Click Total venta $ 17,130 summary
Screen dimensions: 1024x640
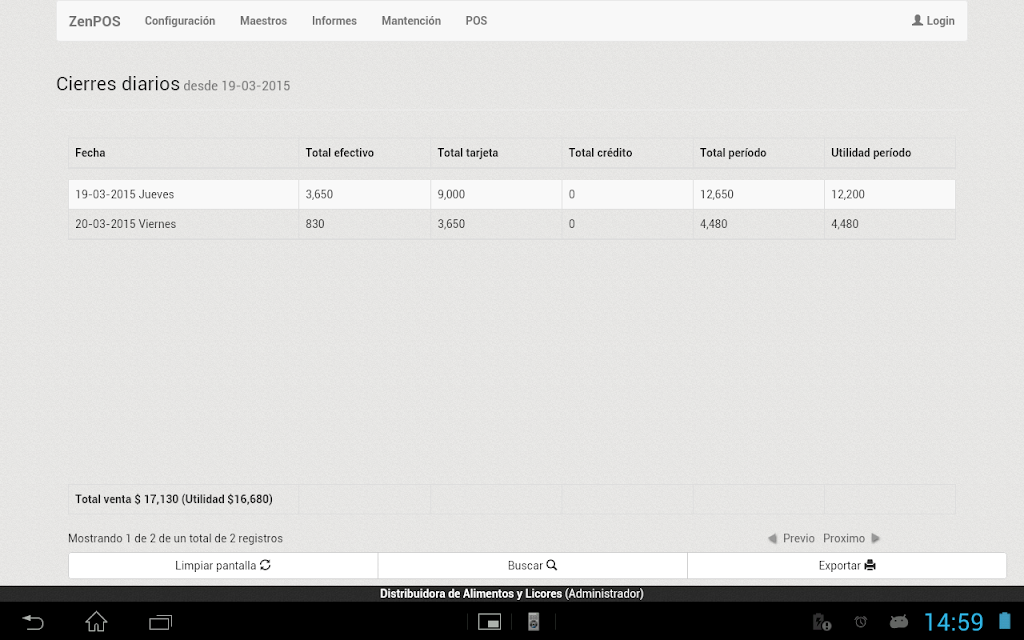174,499
